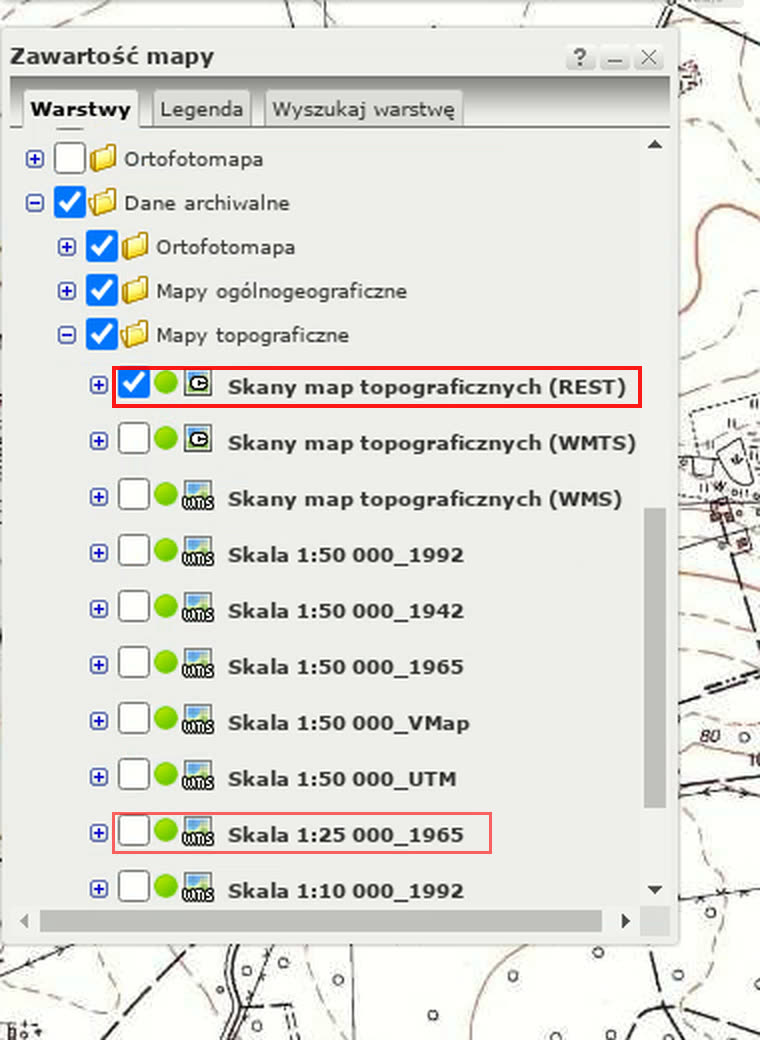Open the help question mark button
This screenshot has width=760, height=1040.
coord(580,58)
